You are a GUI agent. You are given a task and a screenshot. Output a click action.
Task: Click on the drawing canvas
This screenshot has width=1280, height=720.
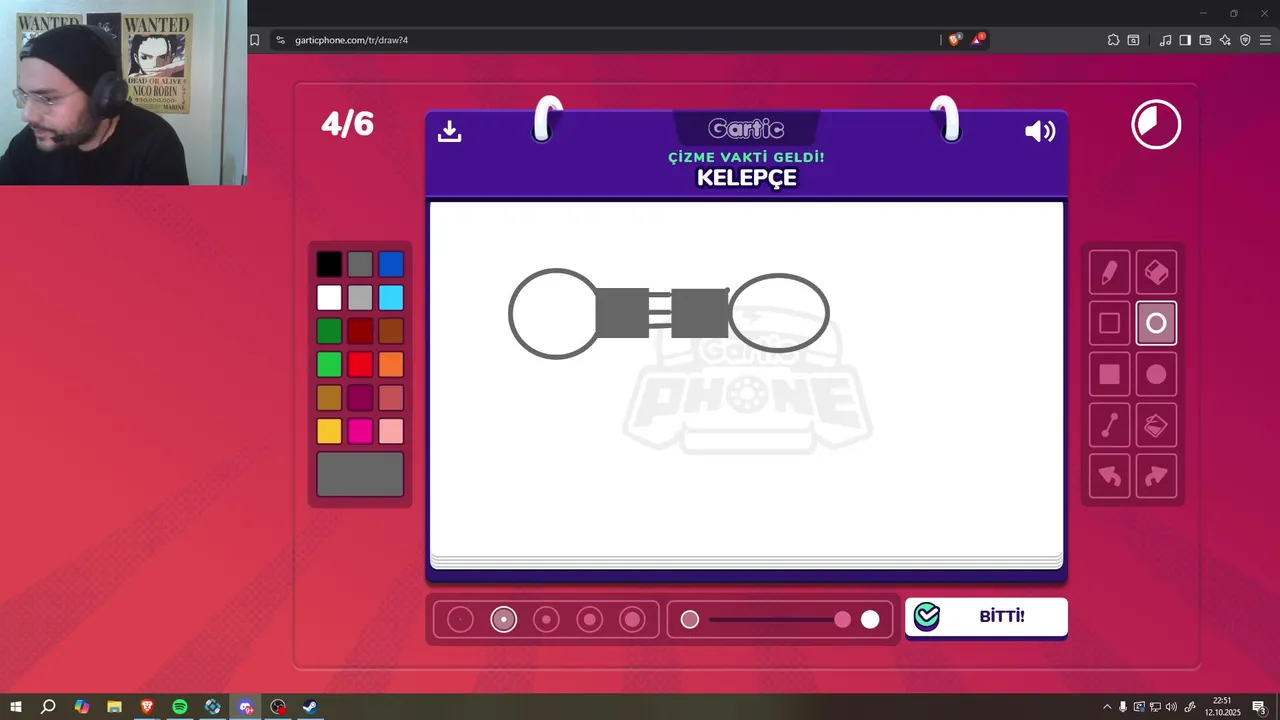(x=746, y=380)
